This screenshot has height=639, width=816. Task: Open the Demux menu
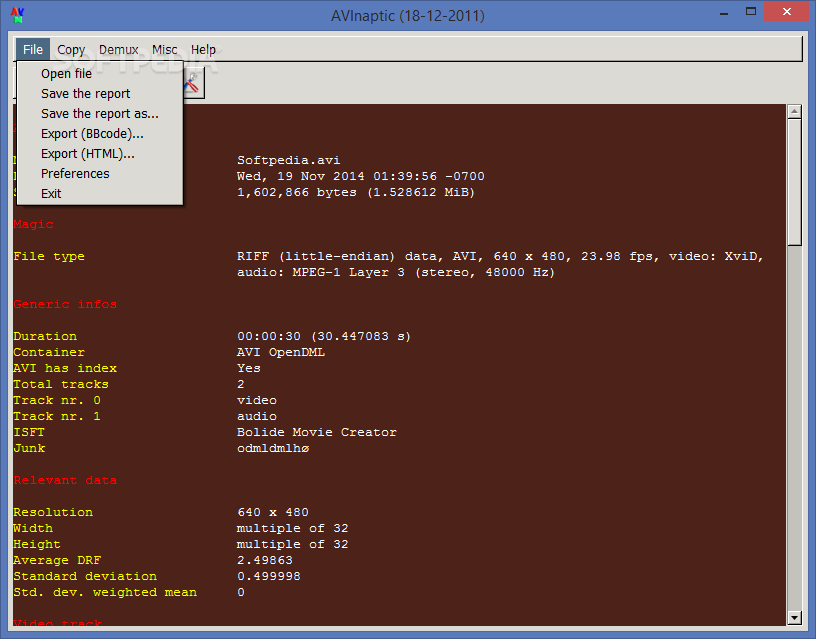coord(119,50)
